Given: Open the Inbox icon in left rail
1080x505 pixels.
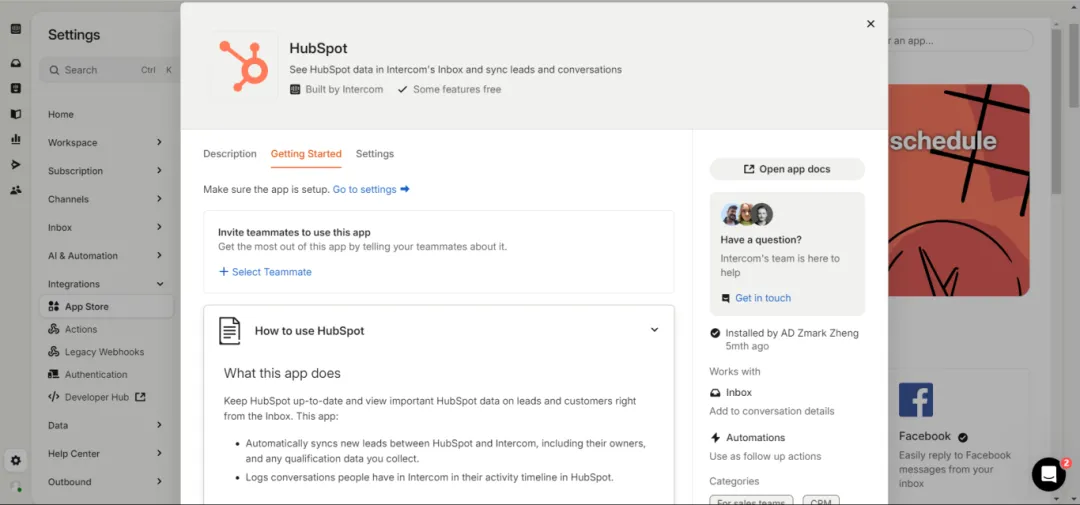Looking at the screenshot, I should pyautogui.click(x=16, y=63).
